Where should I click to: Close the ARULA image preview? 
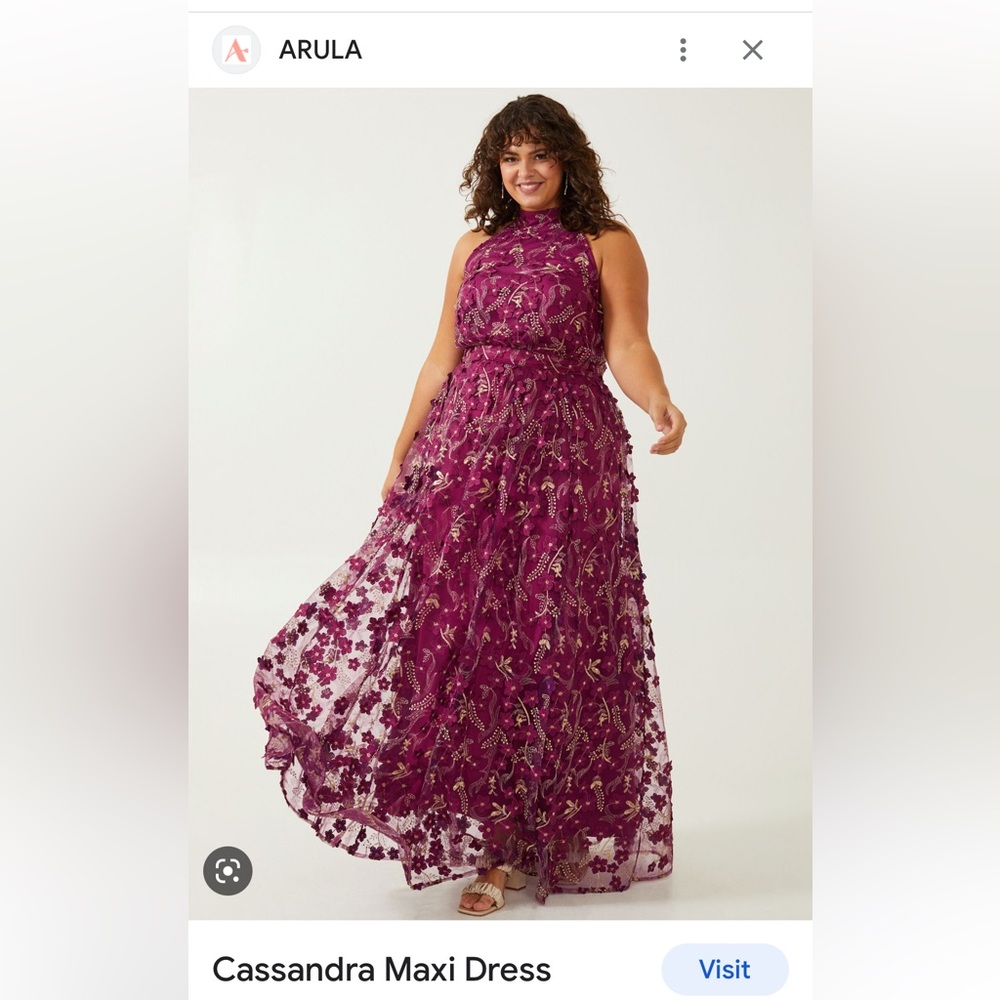coord(753,50)
